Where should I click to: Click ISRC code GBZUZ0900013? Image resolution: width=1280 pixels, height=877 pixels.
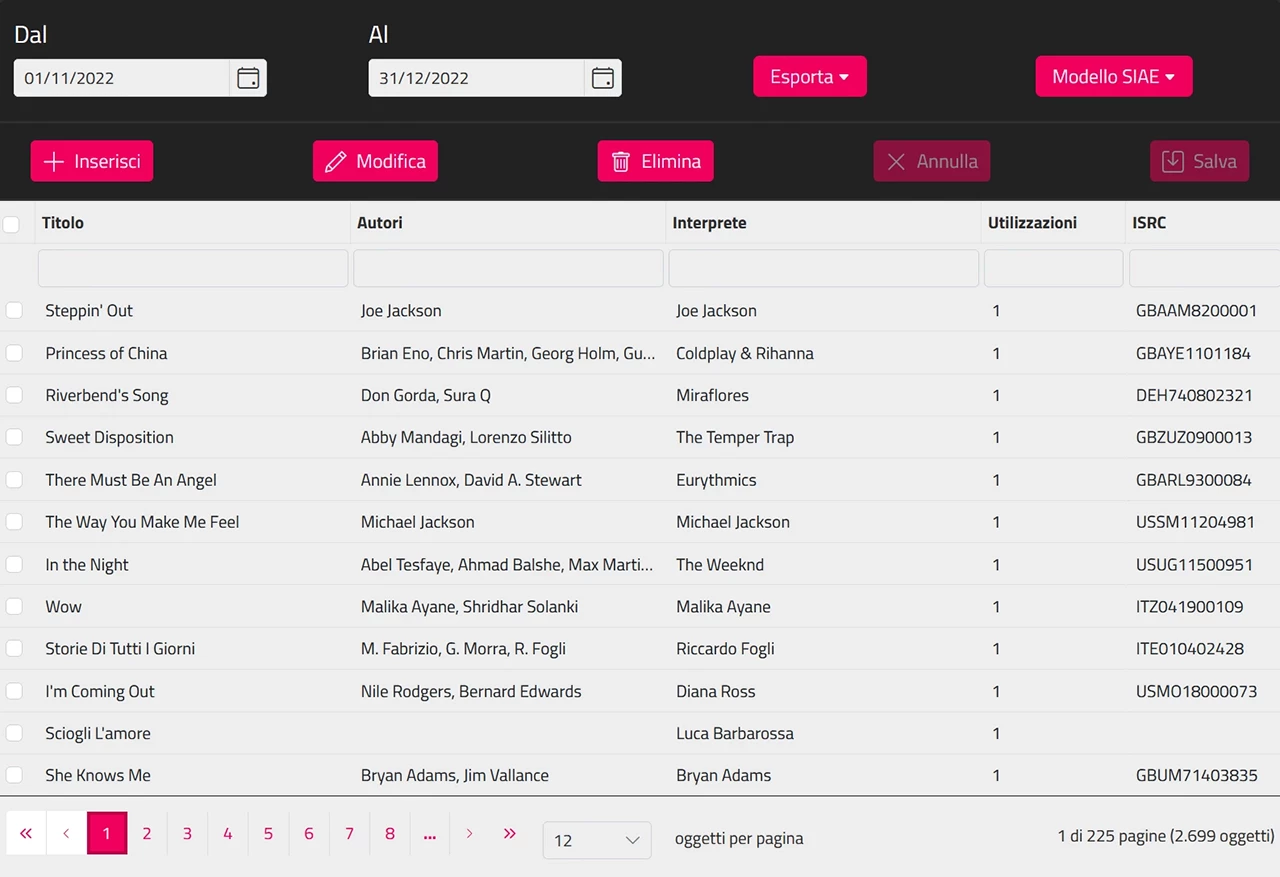pyautogui.click(x=1194, y=437)
